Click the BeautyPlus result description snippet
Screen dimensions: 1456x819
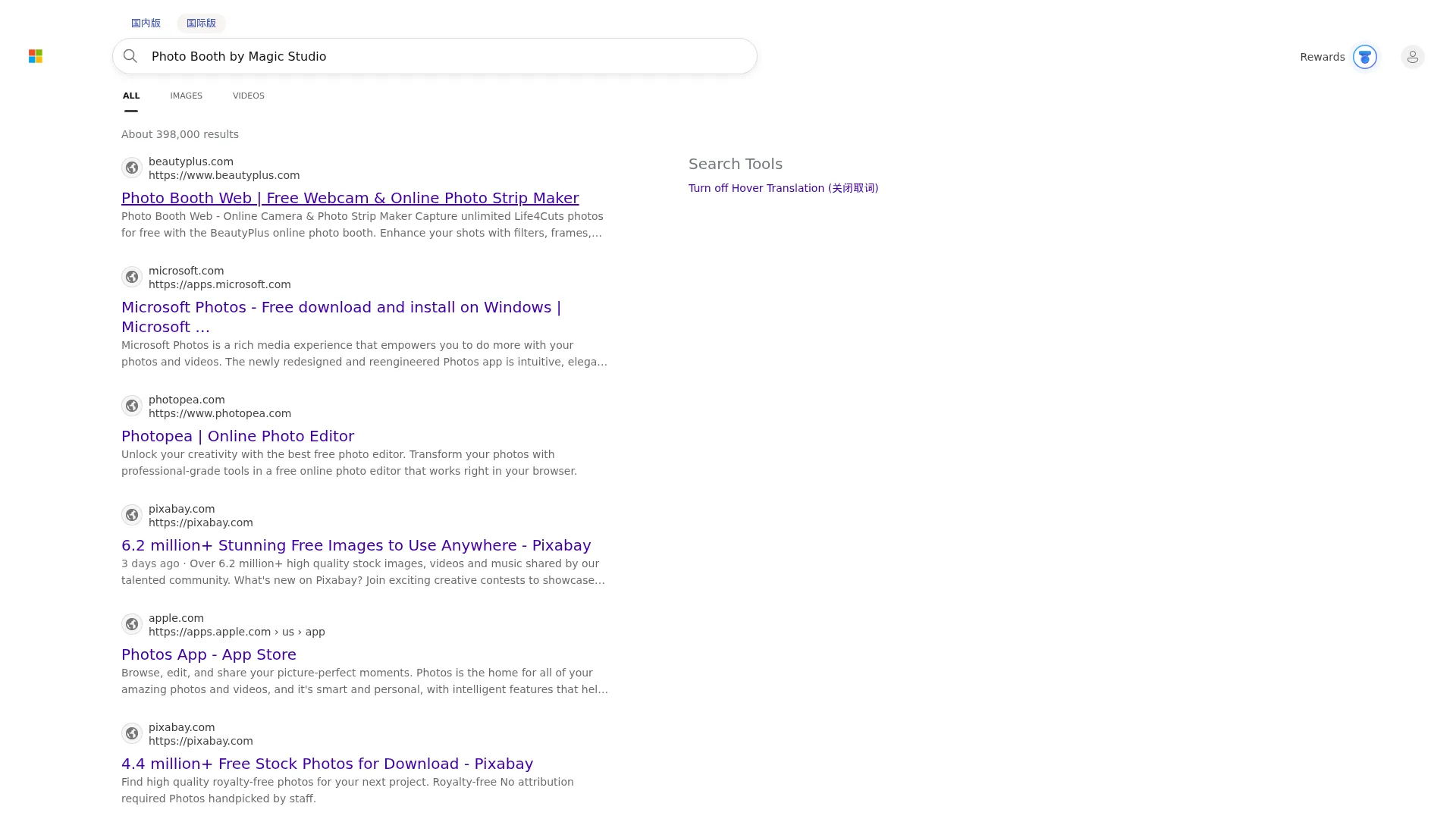(362, 224)
